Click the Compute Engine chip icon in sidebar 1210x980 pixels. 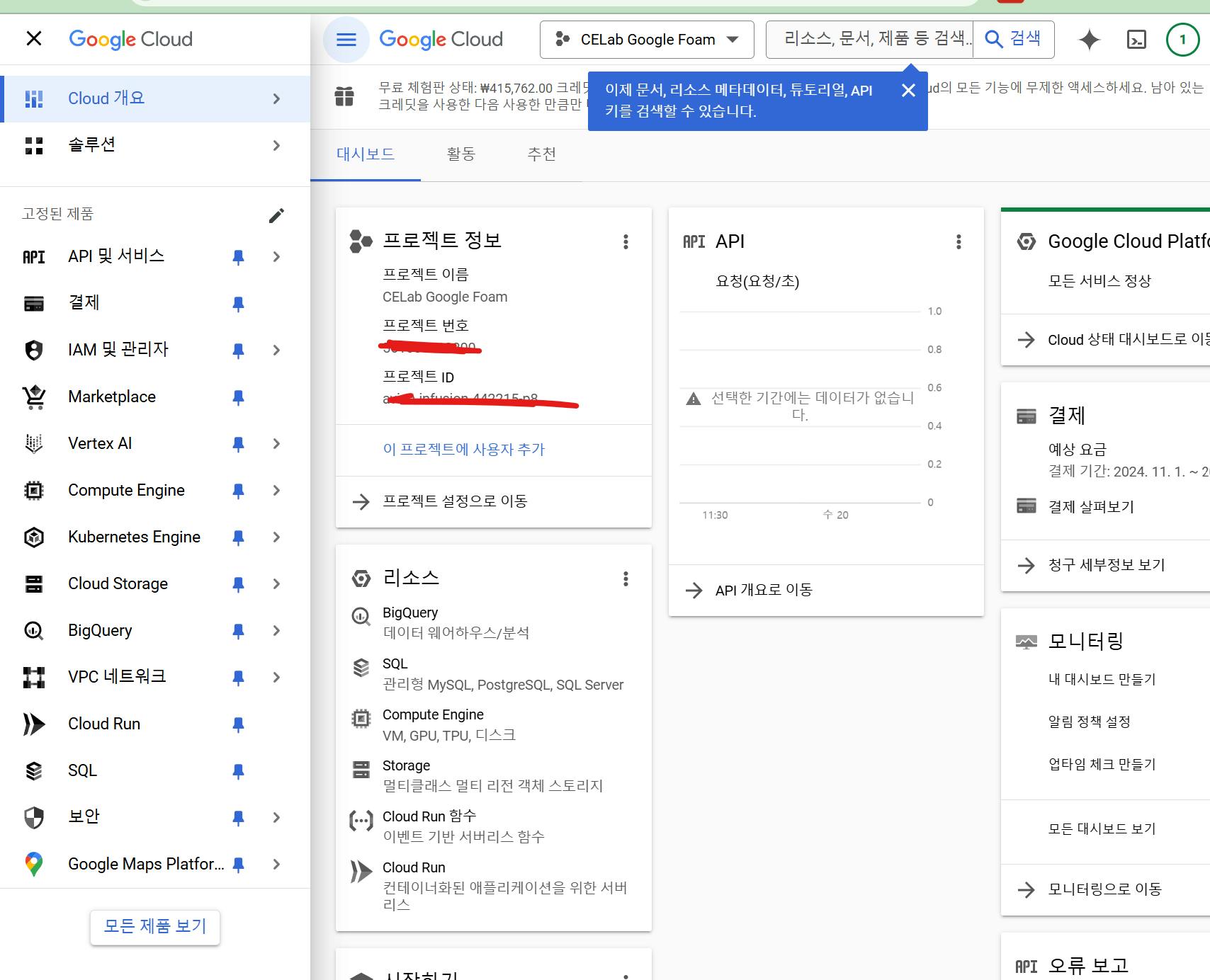click(34, 491)
